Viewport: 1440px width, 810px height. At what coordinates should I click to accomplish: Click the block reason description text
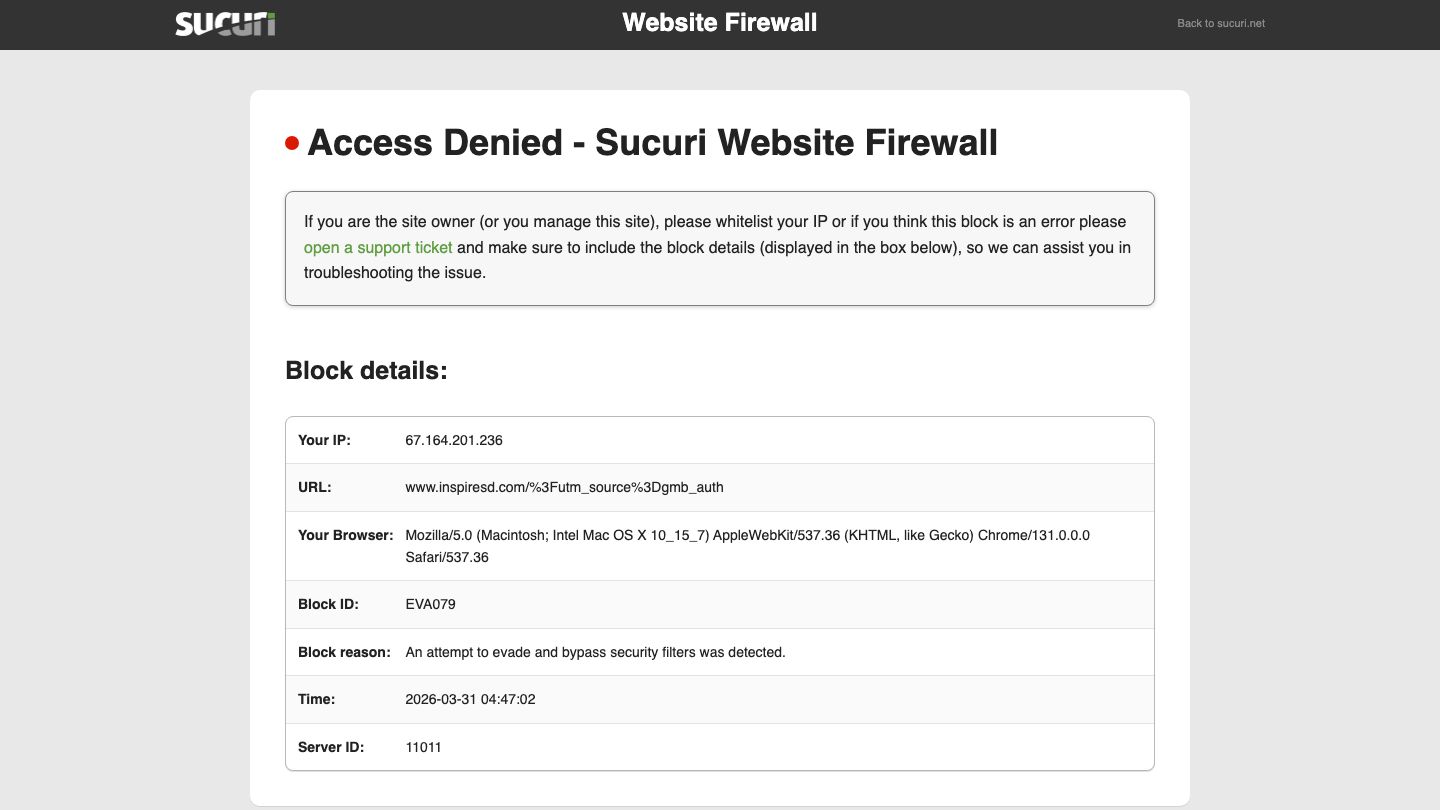pos(595,652)
